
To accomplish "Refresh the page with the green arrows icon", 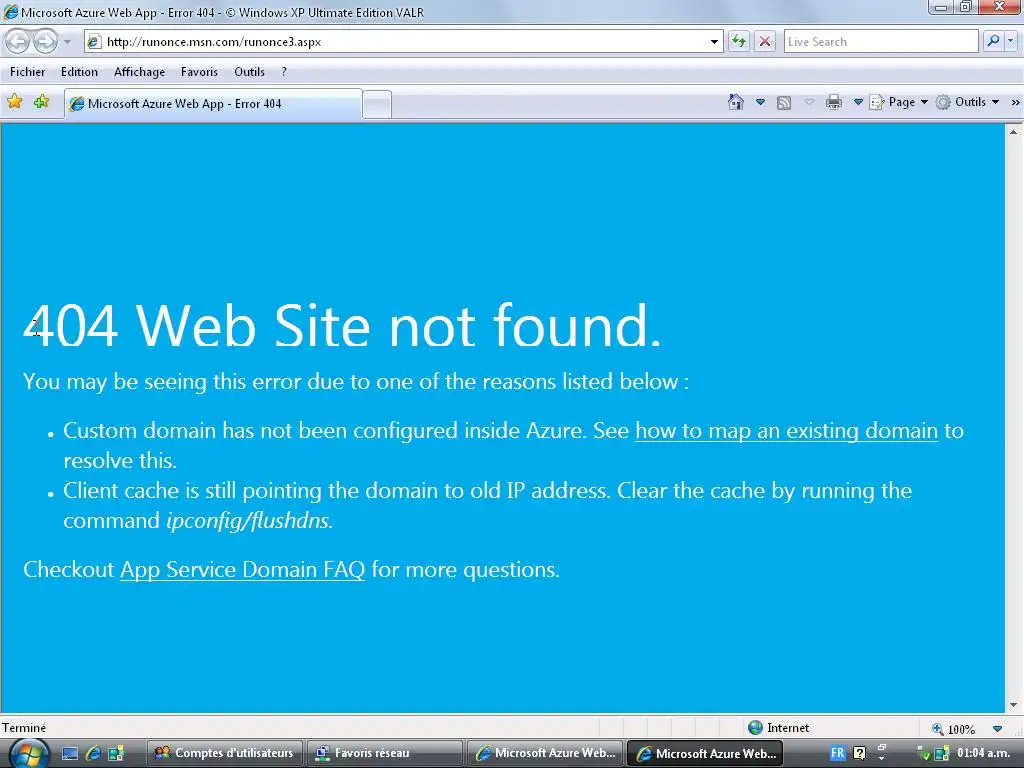I will 739,42.
